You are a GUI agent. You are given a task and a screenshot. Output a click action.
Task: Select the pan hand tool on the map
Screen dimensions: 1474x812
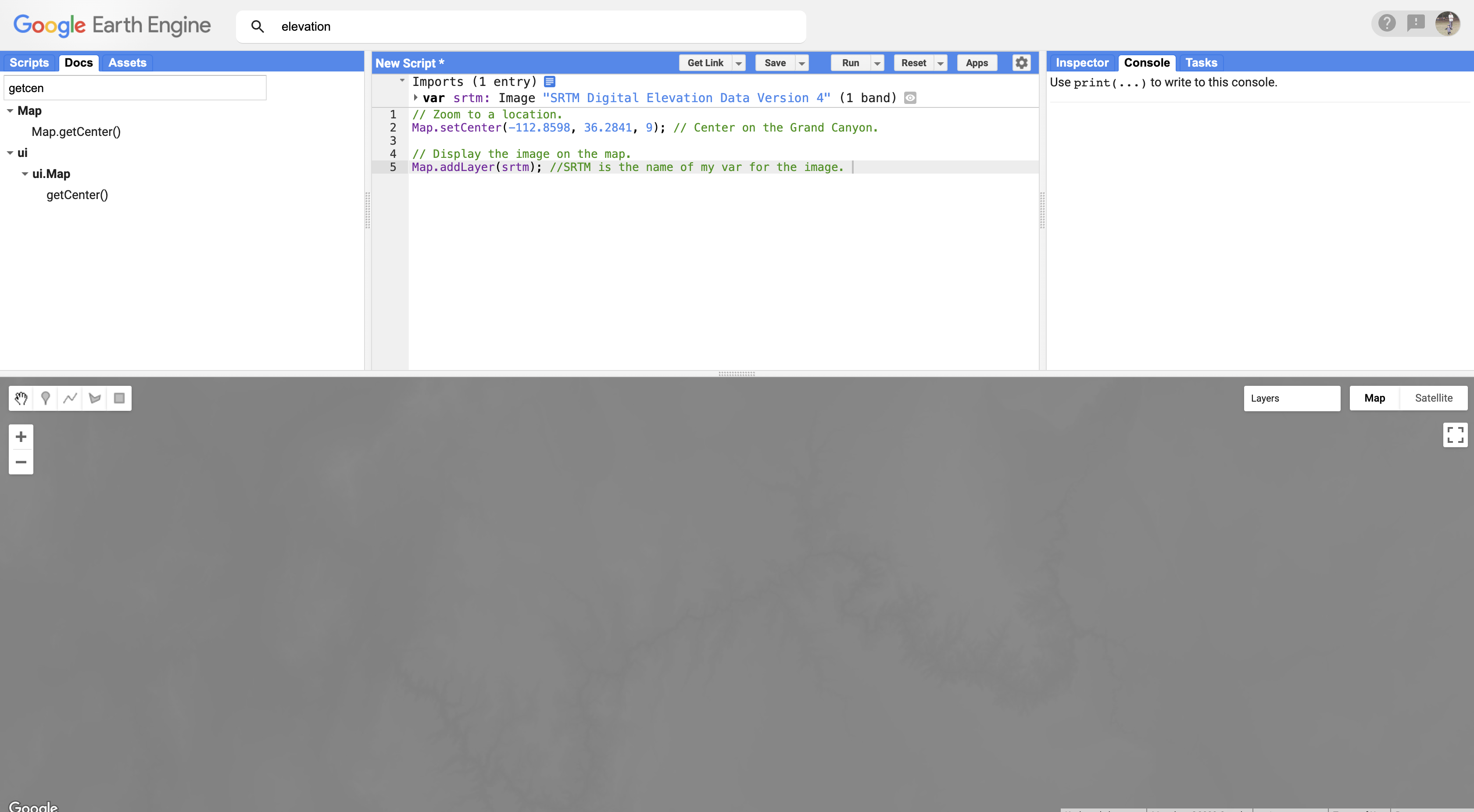click(21, 398)
